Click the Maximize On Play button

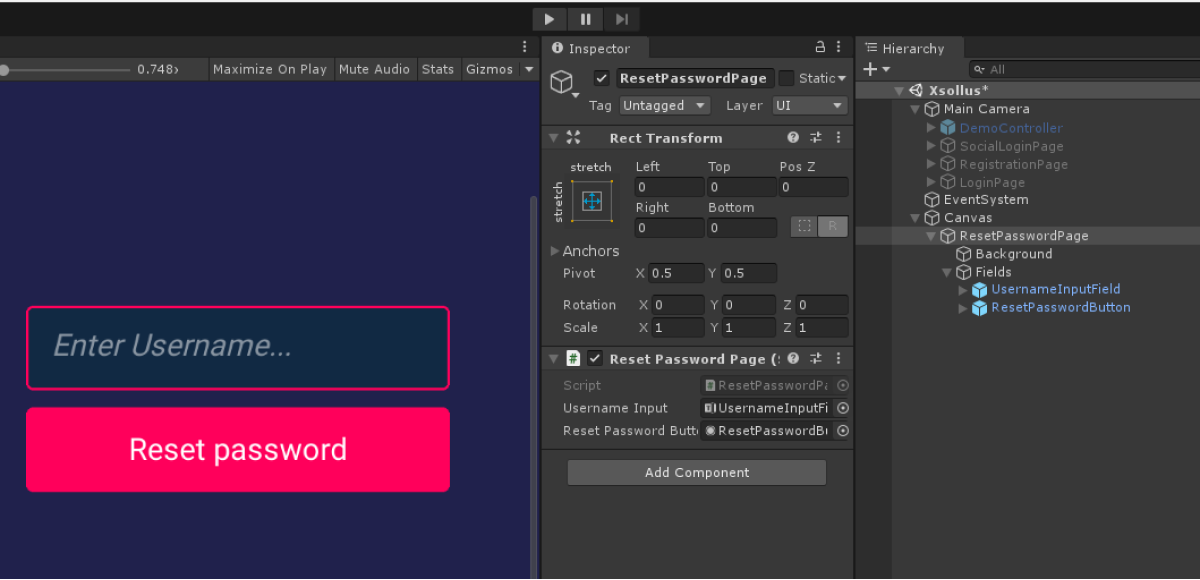coord(270,69)
